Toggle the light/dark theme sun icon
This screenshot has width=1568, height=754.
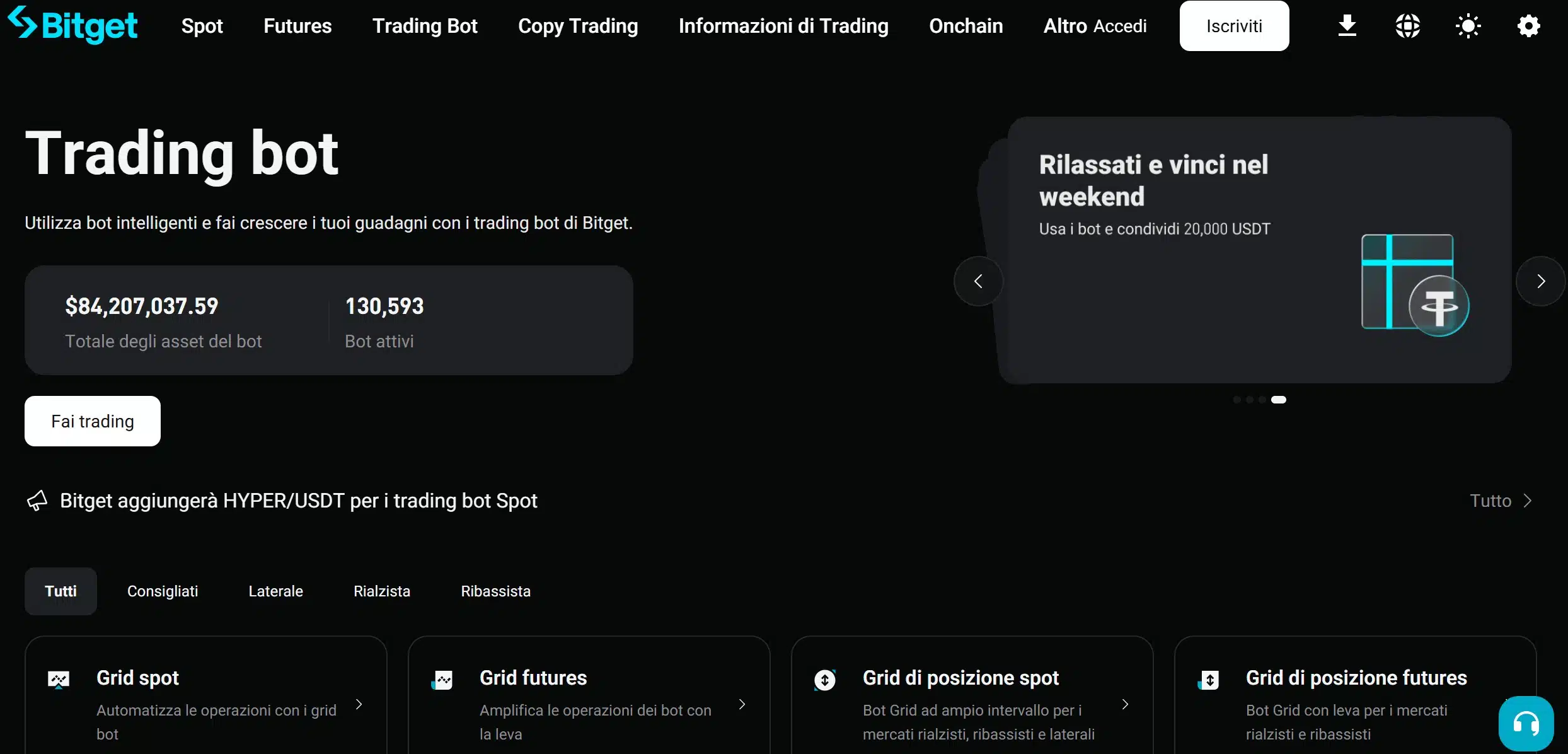pos(1468,26)
